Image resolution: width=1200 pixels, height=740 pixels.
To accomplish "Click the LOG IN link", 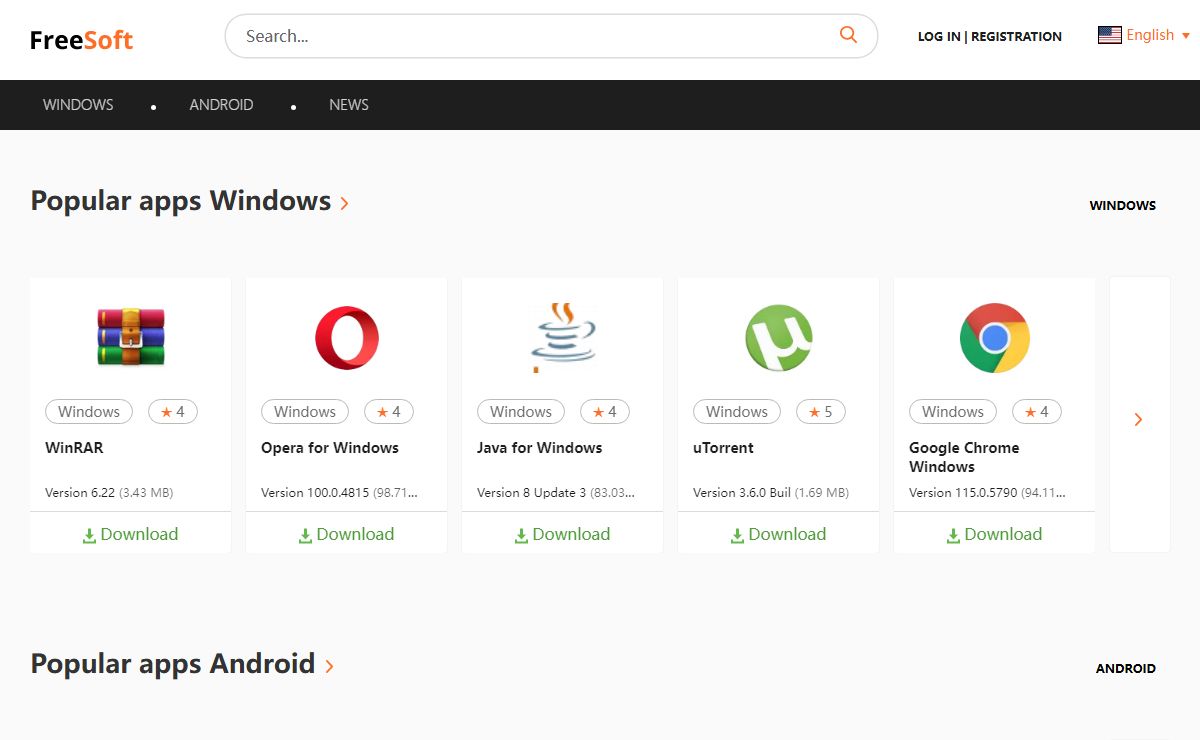I will click(939, 36).
